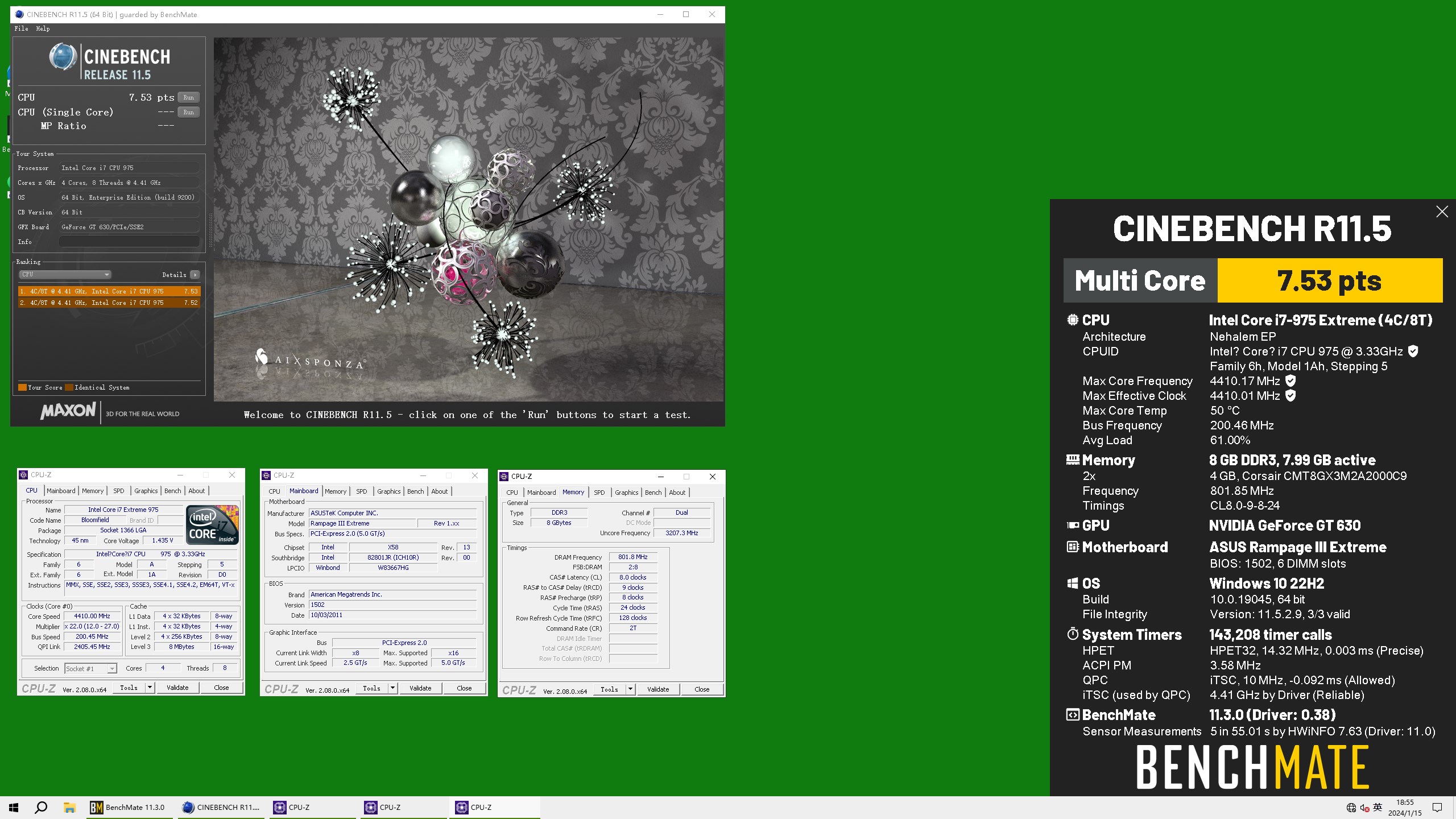The image size is (1456, 819).
Task: Expand Tools arrow in CPU-Z Mainboard window
Action: (393, 688)
